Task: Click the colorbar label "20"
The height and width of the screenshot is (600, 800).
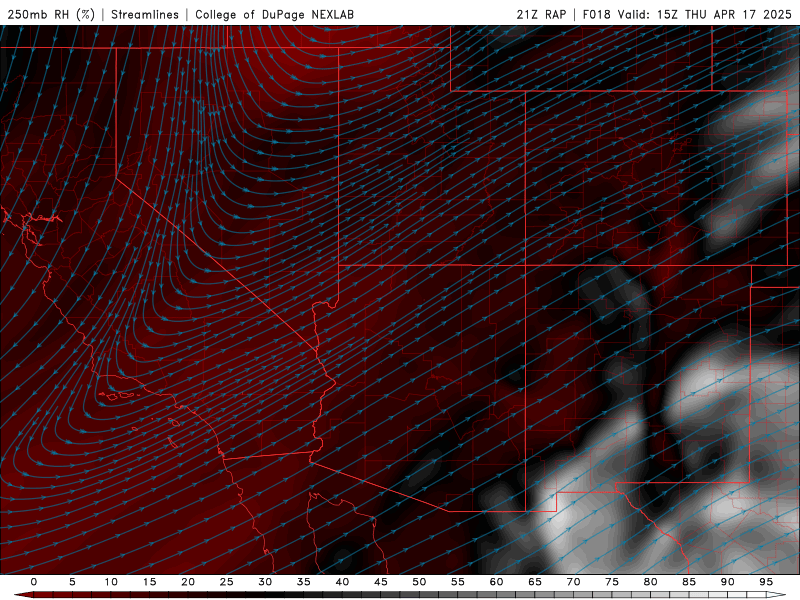Action: tap(188, 582)
